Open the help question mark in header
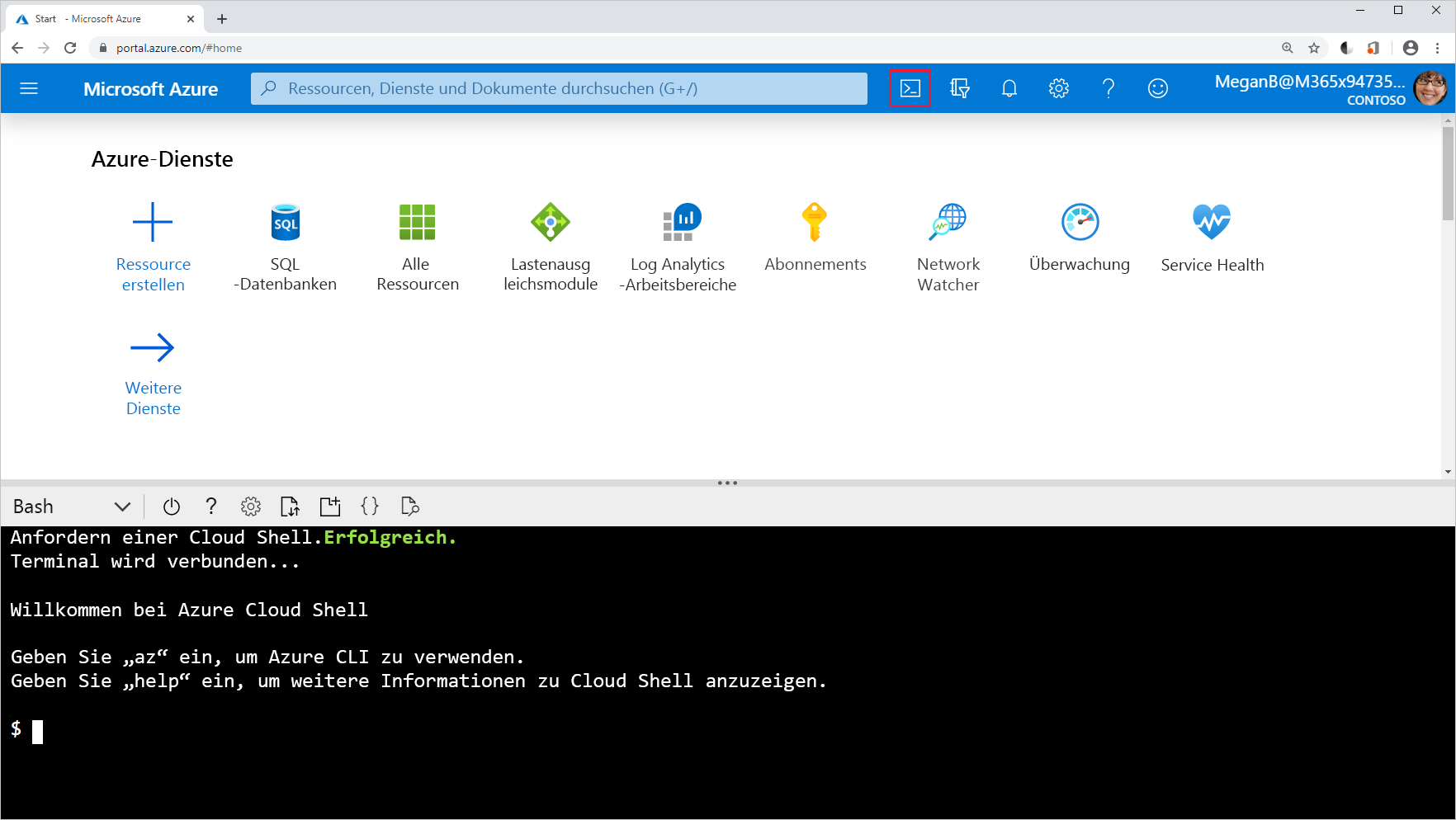This screenshot has height=820, width=1456. [x=1109, y=88]
